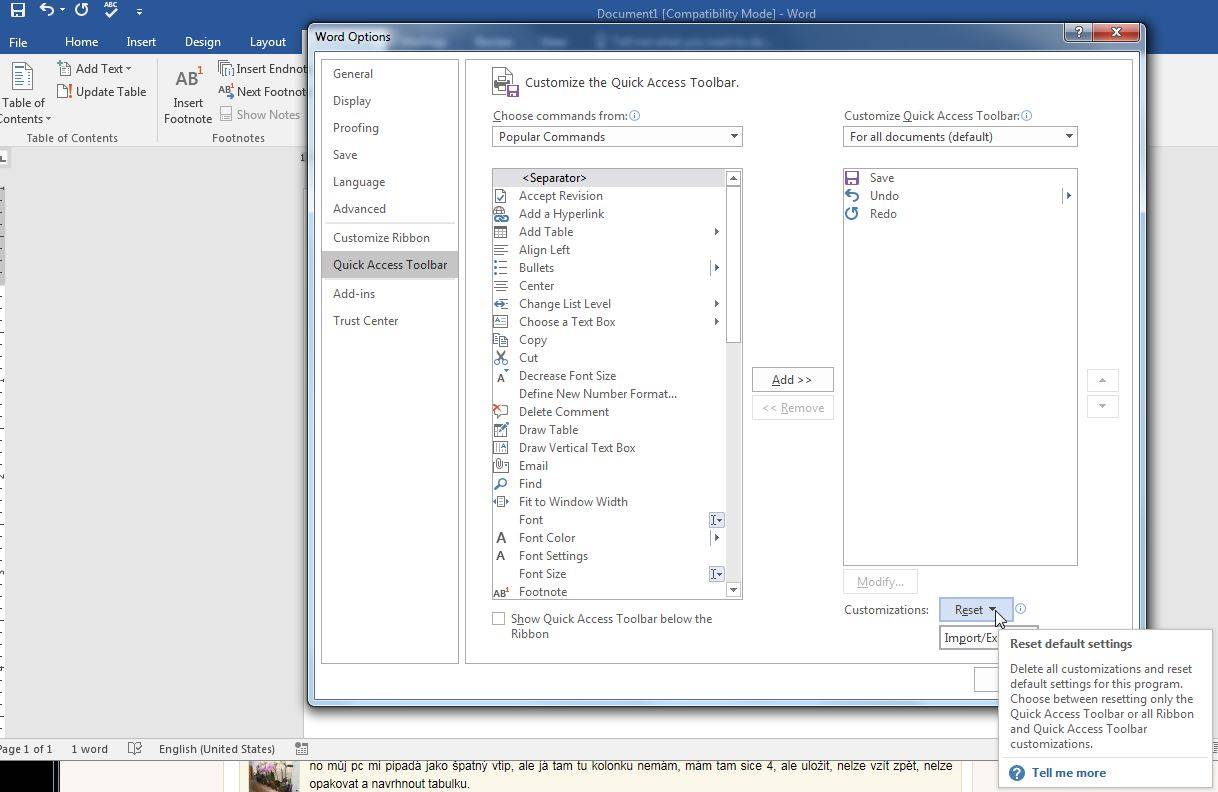This screenshot has width=1218, height=792.
Task: Open the Advanced options category
Action: (390, 209)
